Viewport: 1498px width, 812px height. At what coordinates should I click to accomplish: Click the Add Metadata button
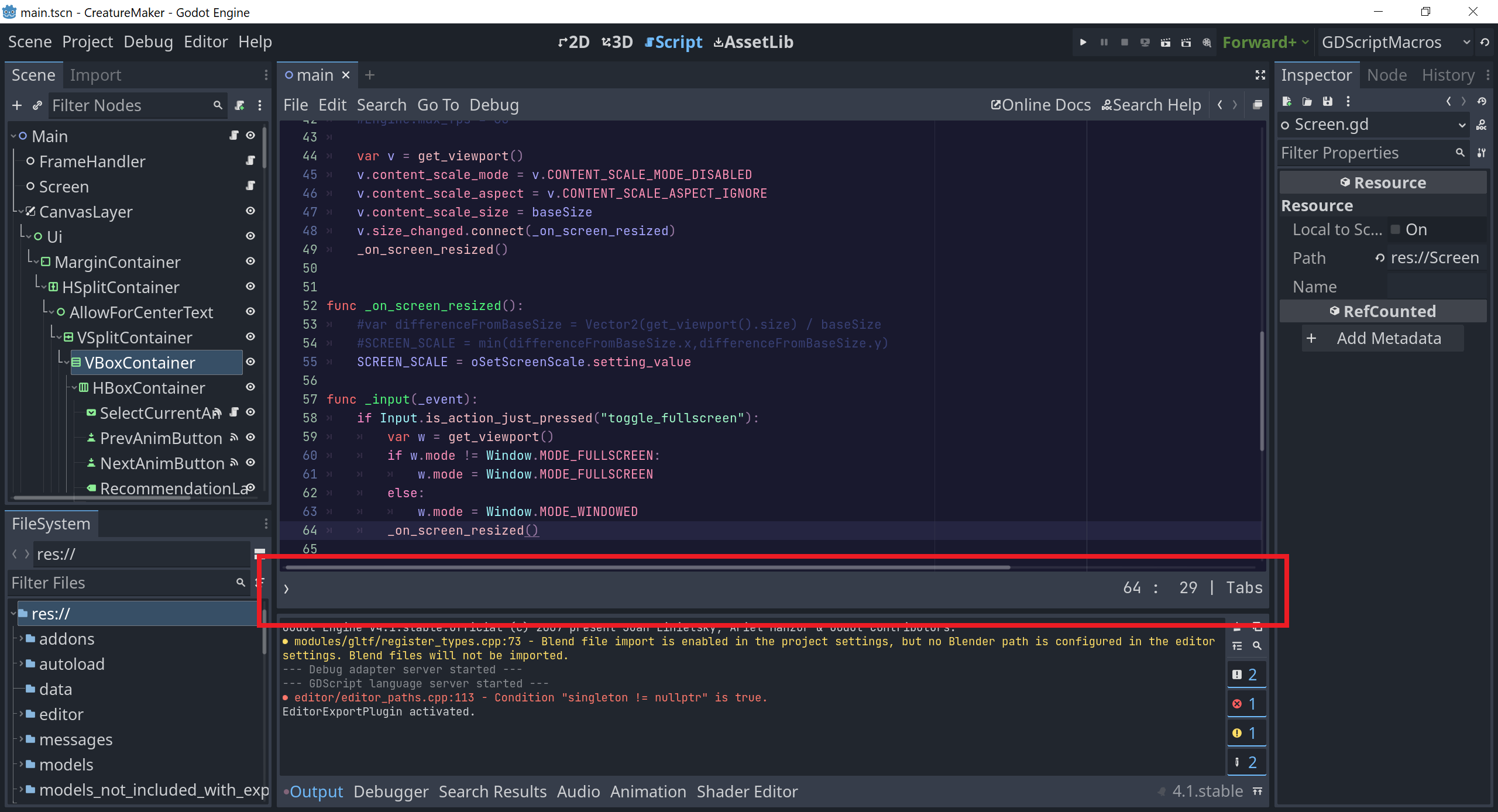click(1382, 338)
